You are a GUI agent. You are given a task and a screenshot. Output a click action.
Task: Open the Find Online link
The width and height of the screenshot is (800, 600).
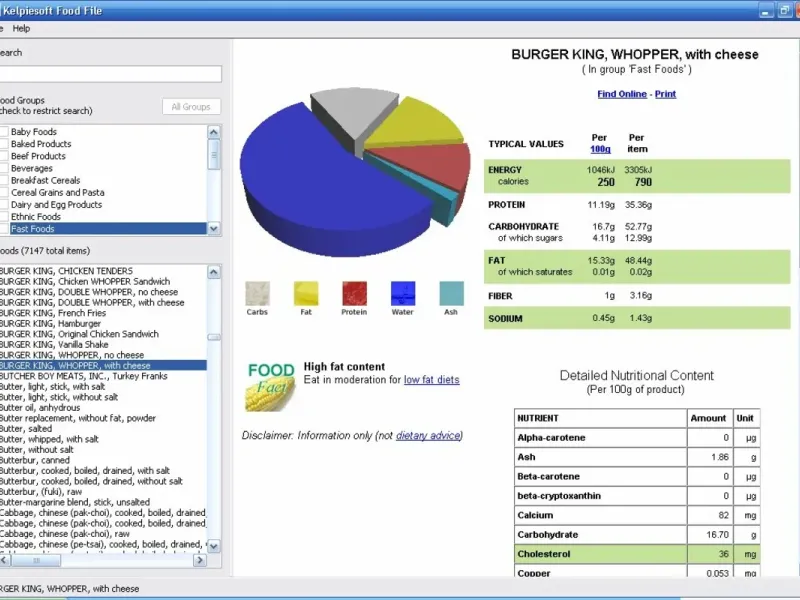(x=622, y=94)
